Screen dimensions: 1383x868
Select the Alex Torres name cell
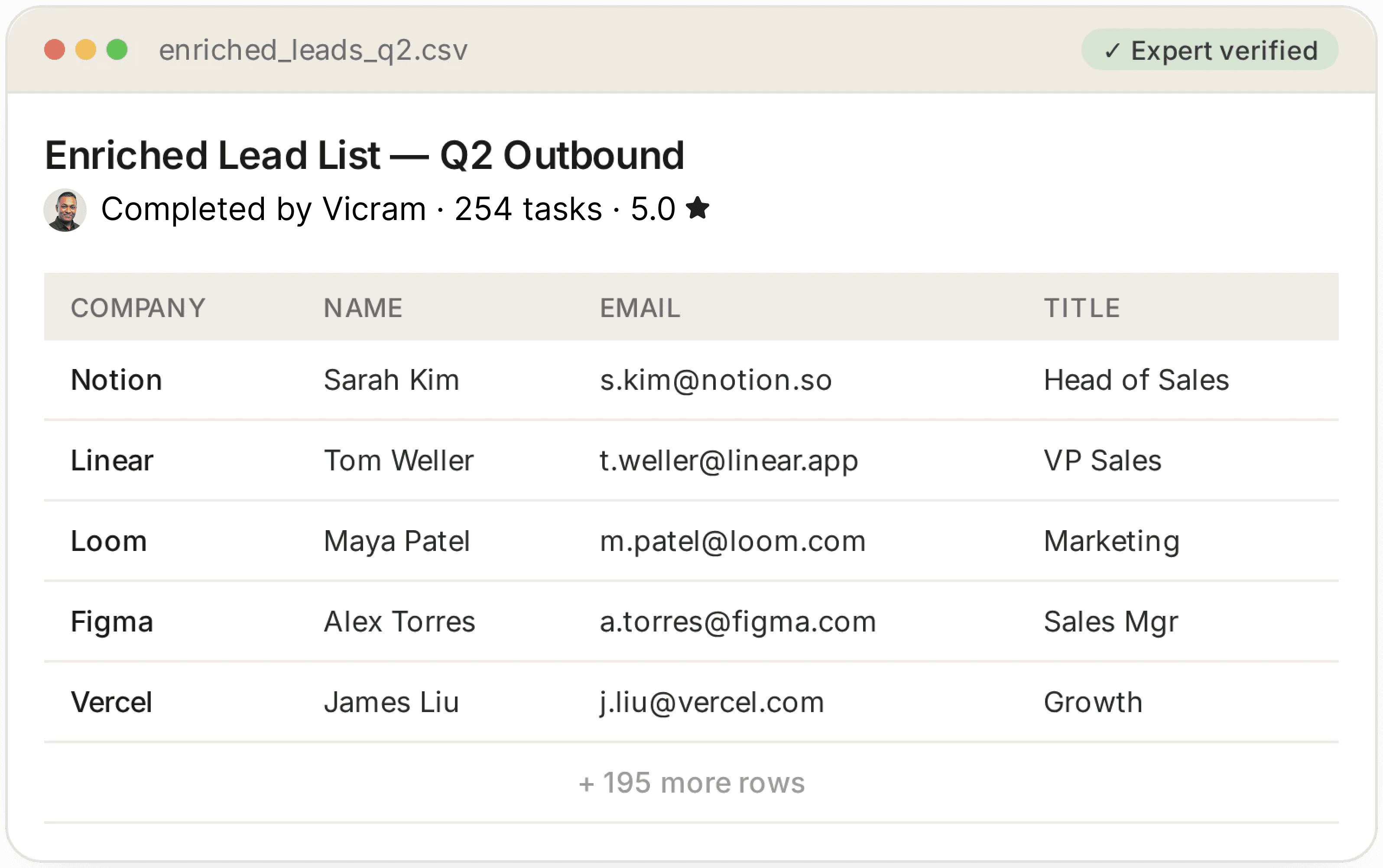399,622
